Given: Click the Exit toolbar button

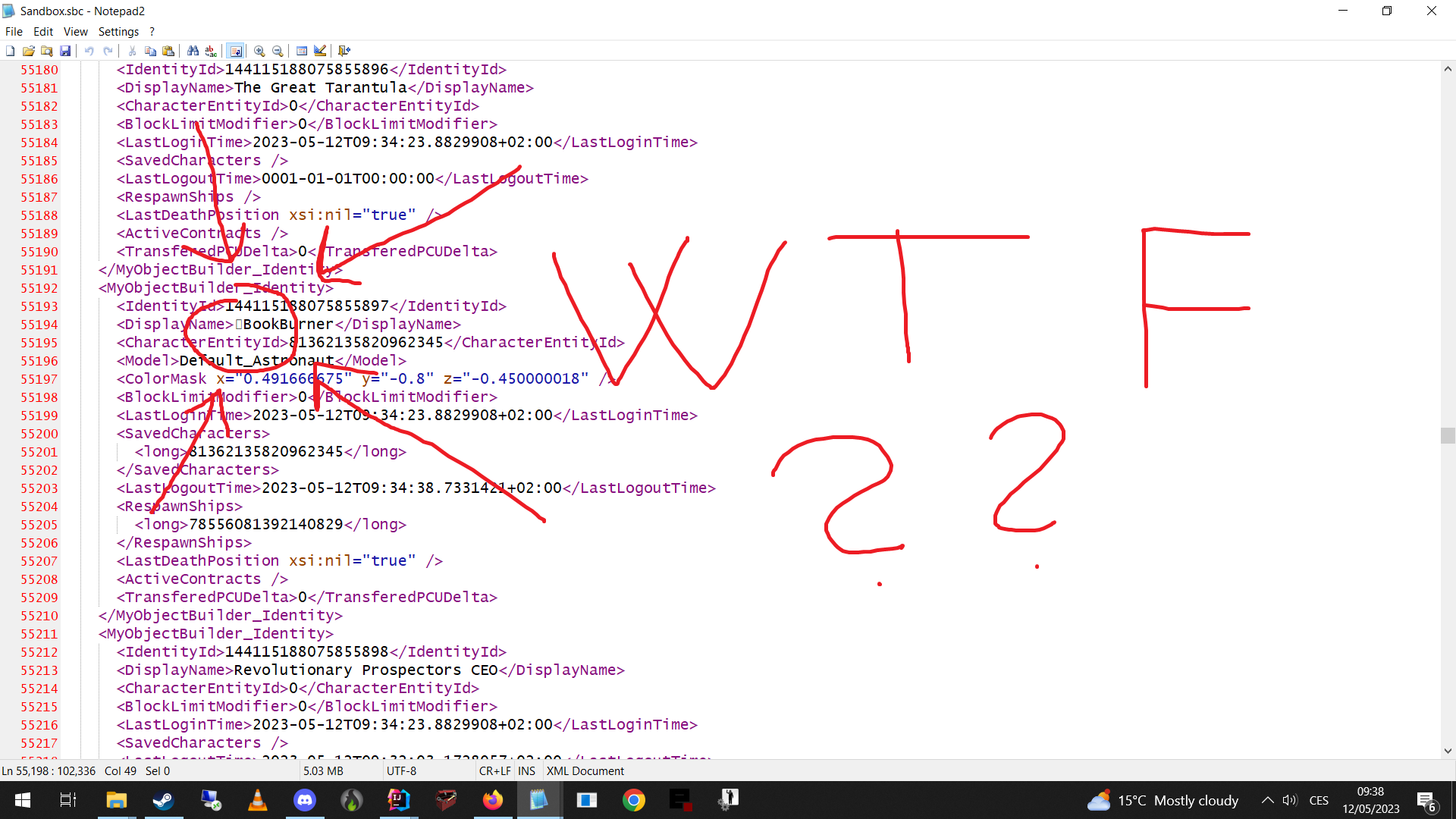Looking at the screenshot, I should (344, 51).
